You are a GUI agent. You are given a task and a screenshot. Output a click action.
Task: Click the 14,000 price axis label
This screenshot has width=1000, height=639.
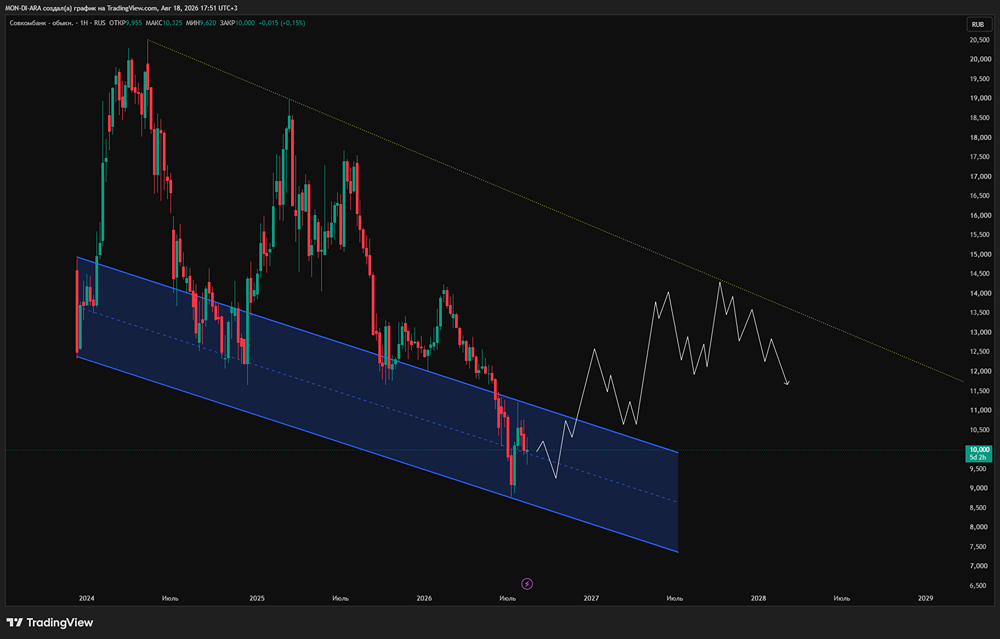point(980,293)
